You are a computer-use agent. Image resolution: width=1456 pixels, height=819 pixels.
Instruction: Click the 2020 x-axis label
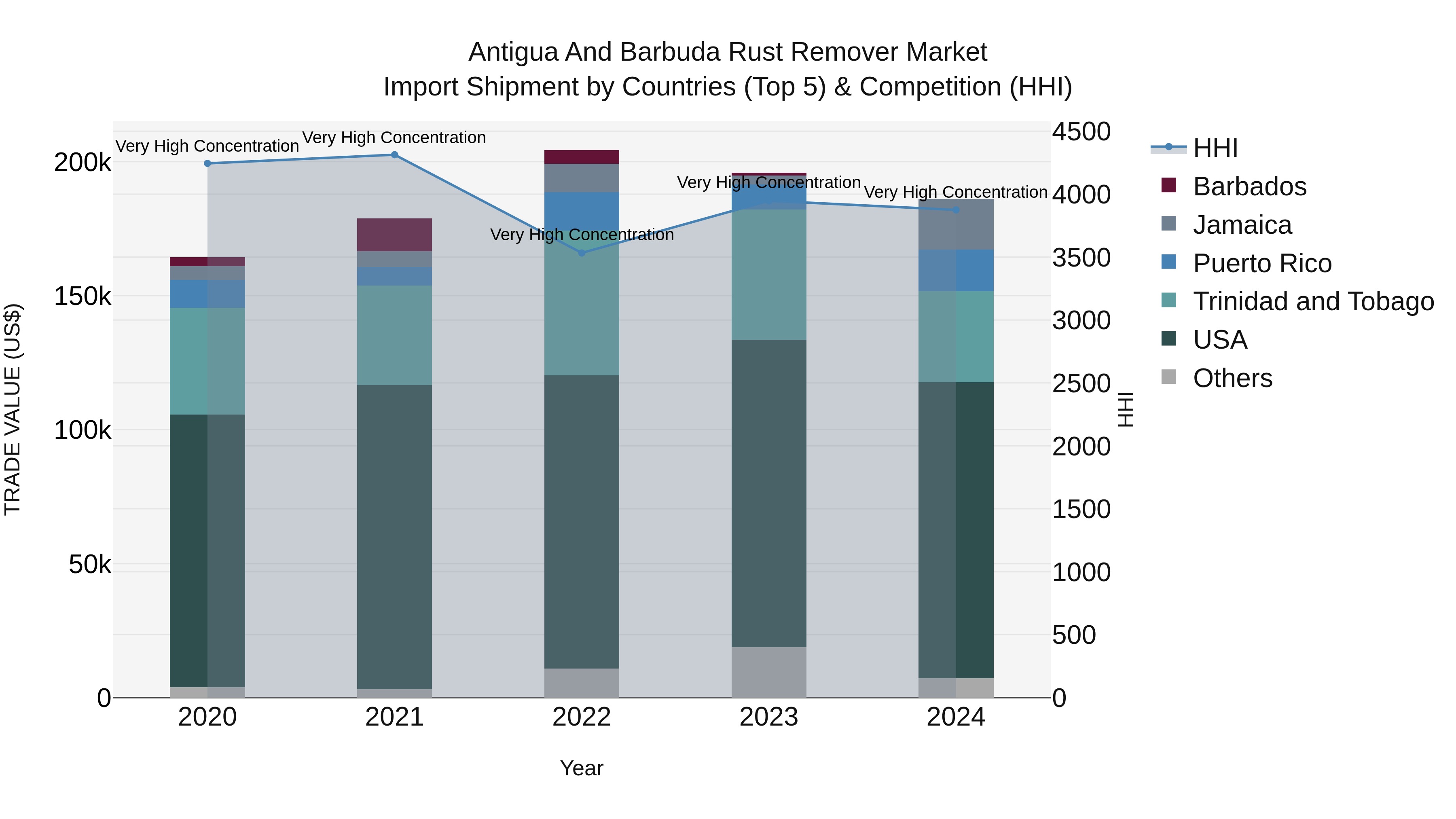point(207,717)
